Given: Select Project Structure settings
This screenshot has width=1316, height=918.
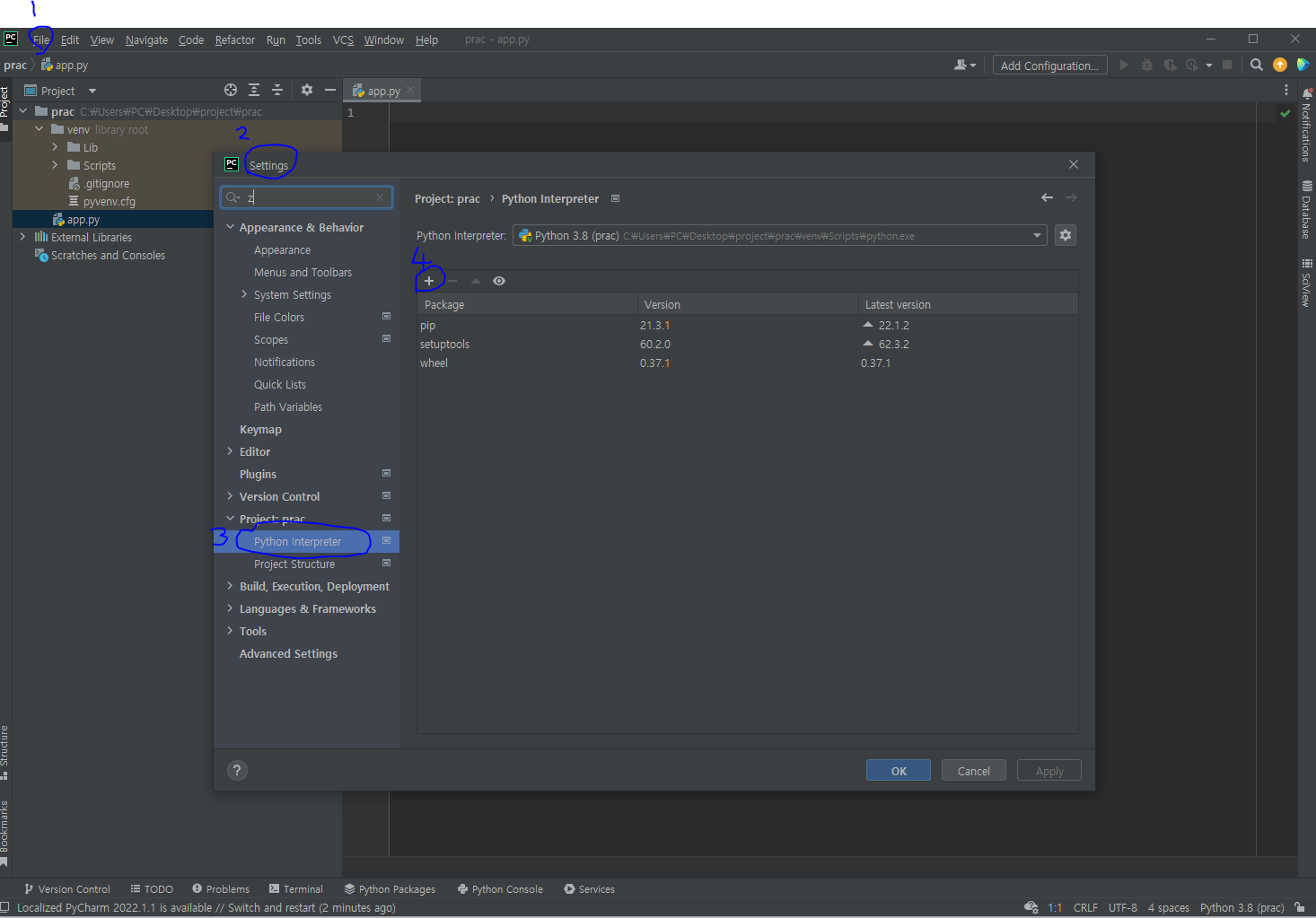Looking at the screenshot, I should pos(294,564).
